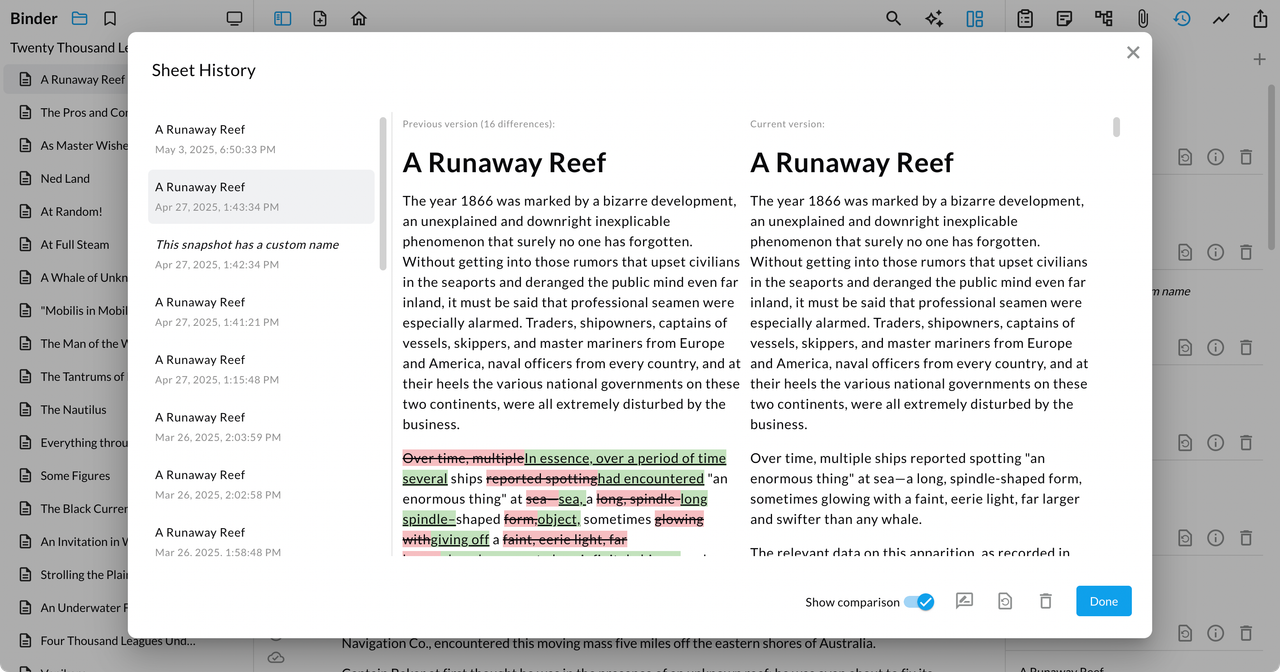Click the restore snapshot icon in the dialog footer
The width and height of the screenshot is (1280, 672).
(x=1005, y=601)
